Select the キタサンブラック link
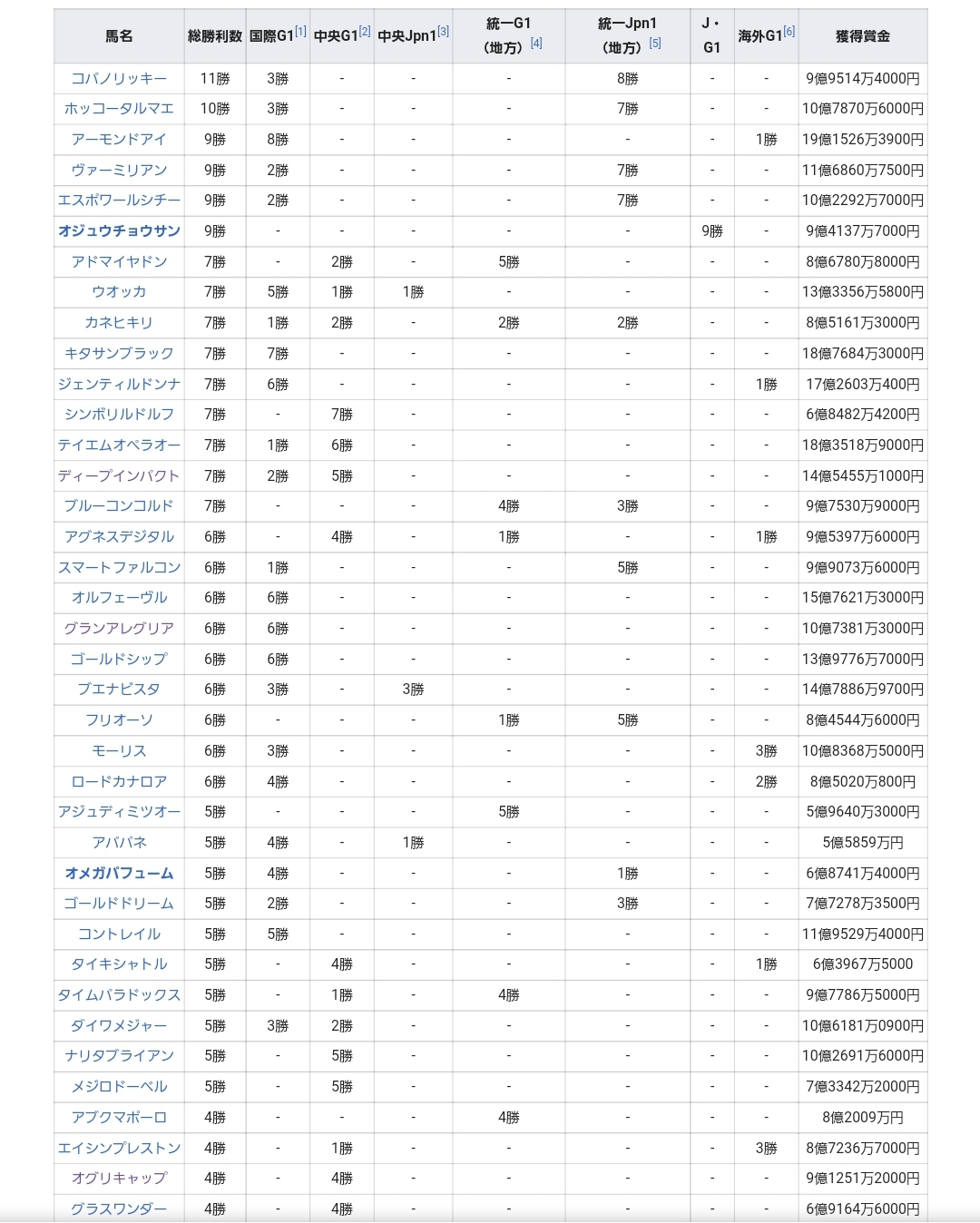Screen dimensions: 980x1223 pyautogui.click(x=119, y=354)
